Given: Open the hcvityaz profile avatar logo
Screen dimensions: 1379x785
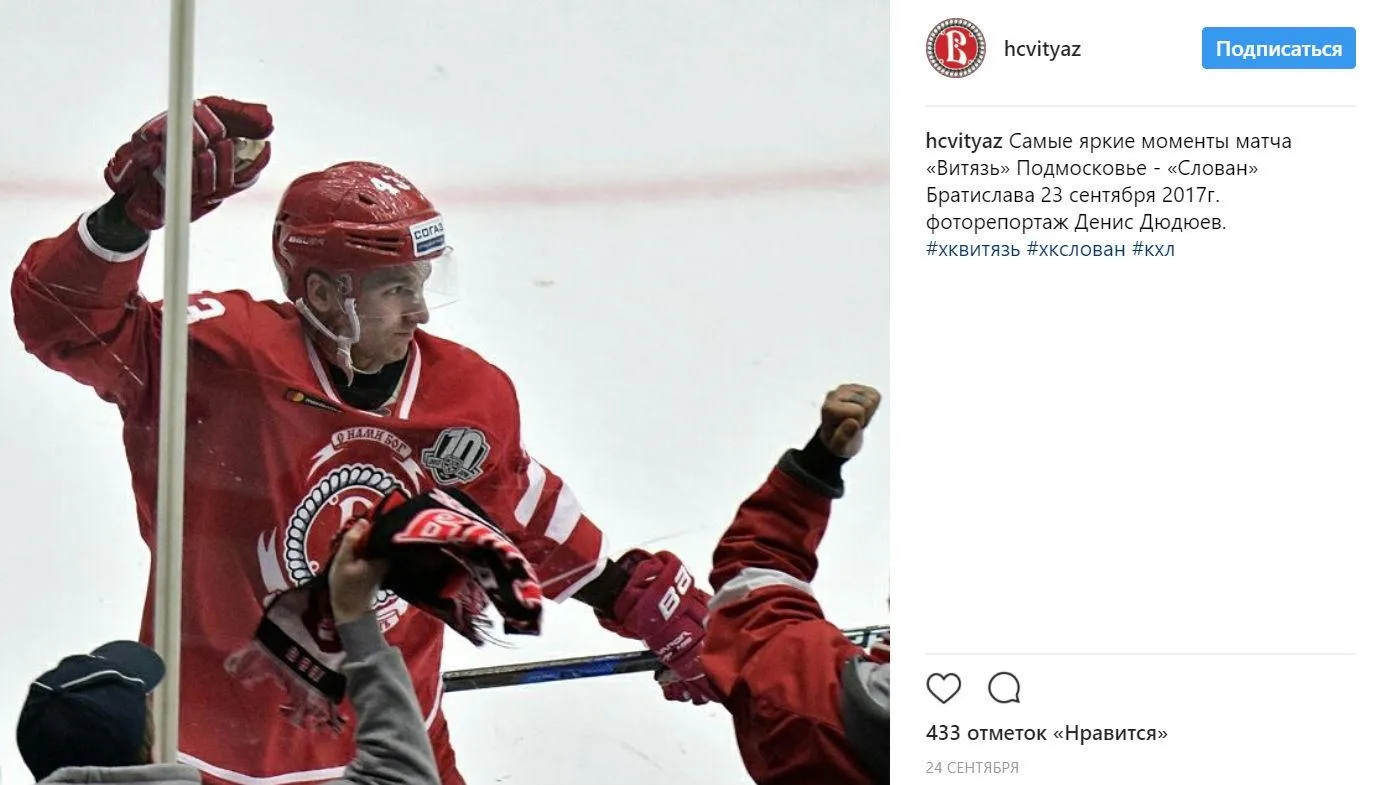Looking at the screenshot, I should point(955,48).
